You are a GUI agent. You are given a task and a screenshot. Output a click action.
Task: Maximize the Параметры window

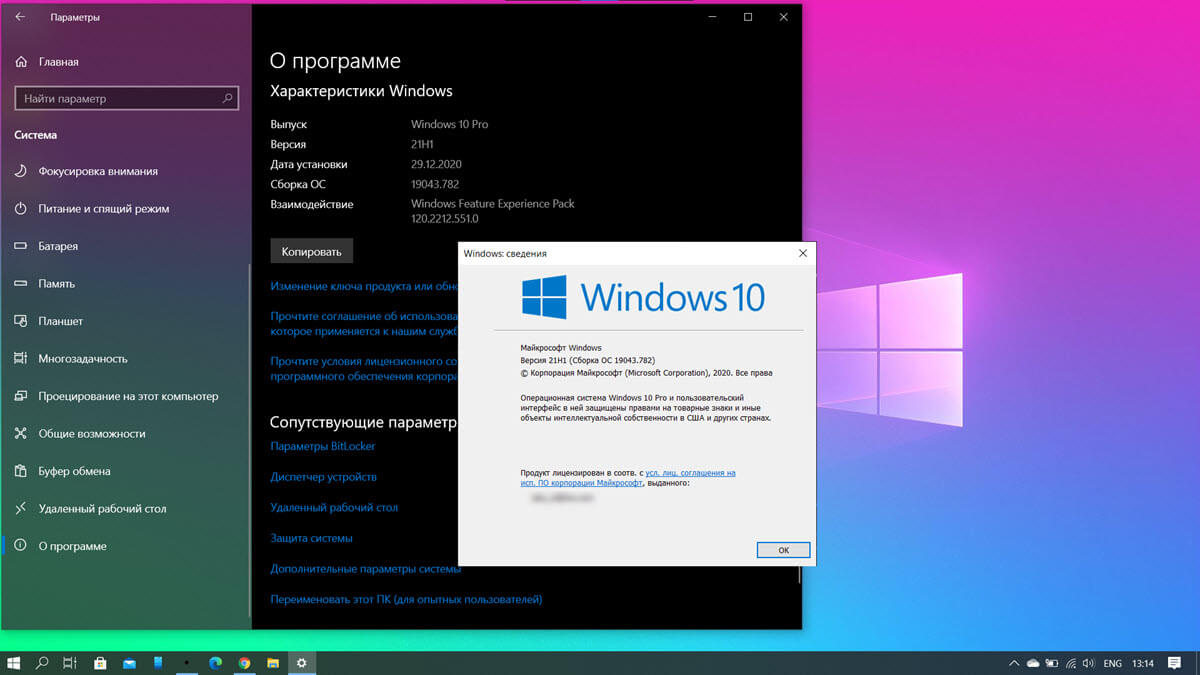(748, 17)
